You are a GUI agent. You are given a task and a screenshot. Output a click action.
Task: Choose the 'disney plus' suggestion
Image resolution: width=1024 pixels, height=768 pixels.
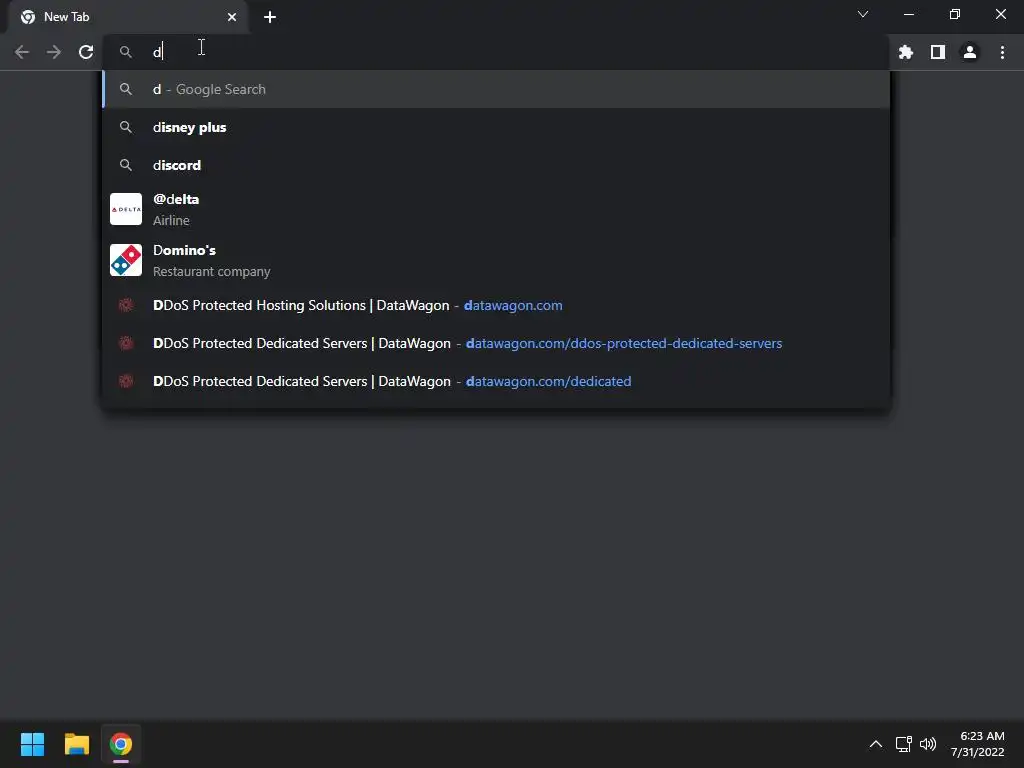tap(496, 127)
